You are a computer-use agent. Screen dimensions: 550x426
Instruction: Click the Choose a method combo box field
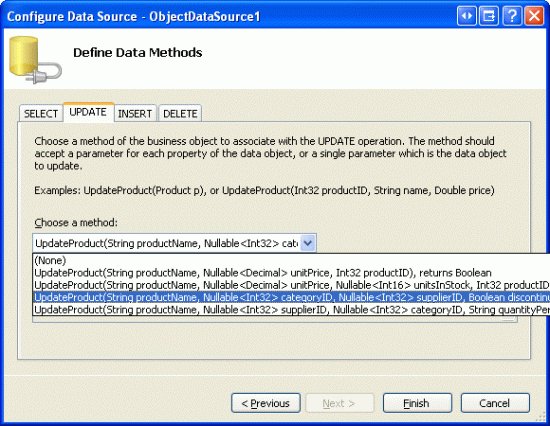pyautogui.click(x=174, y=243)
